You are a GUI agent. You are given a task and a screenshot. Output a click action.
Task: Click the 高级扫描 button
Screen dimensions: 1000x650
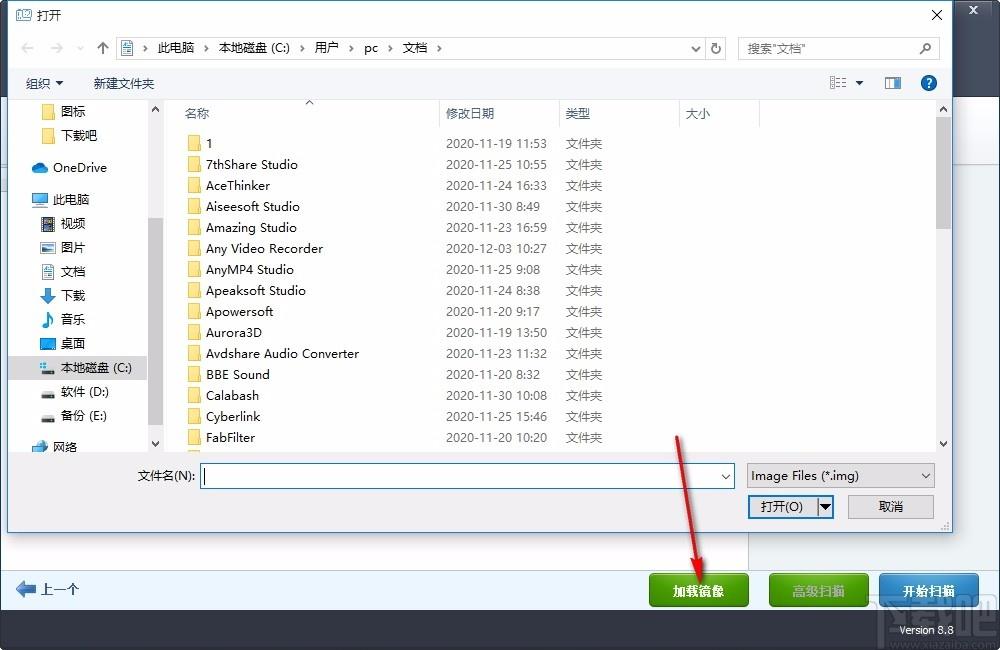pyautogui.click(x=818, y=591)
